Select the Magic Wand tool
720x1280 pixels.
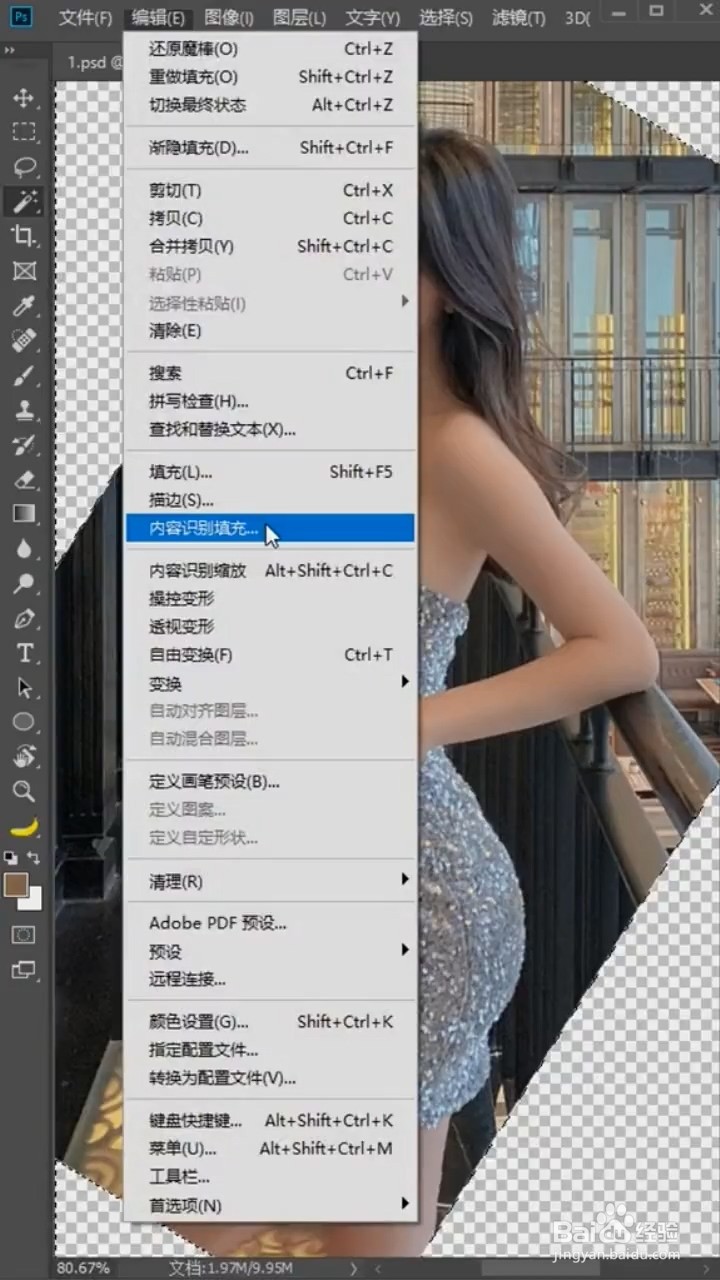[23, 201]
